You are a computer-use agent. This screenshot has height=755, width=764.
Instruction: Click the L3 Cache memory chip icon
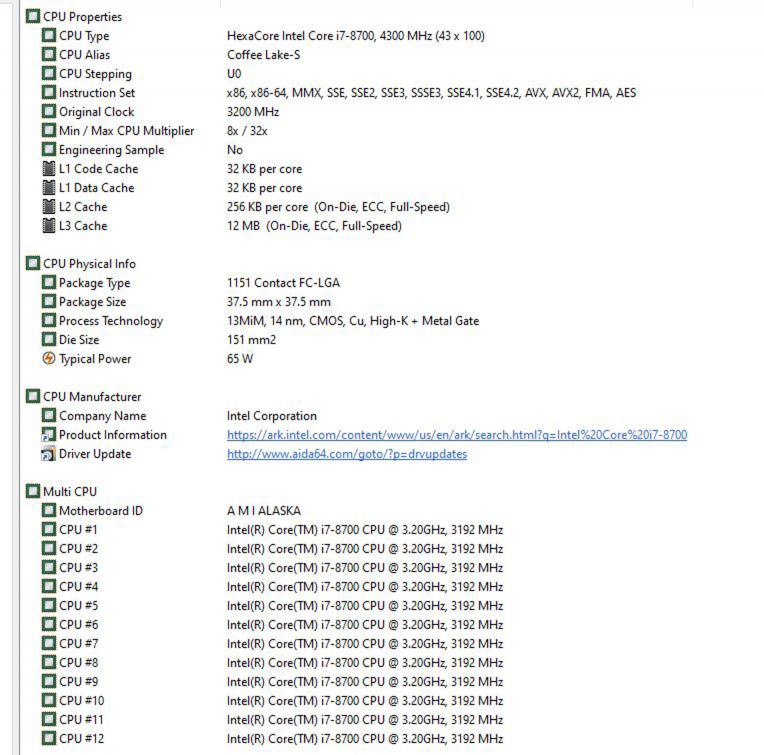click(49, 226)
